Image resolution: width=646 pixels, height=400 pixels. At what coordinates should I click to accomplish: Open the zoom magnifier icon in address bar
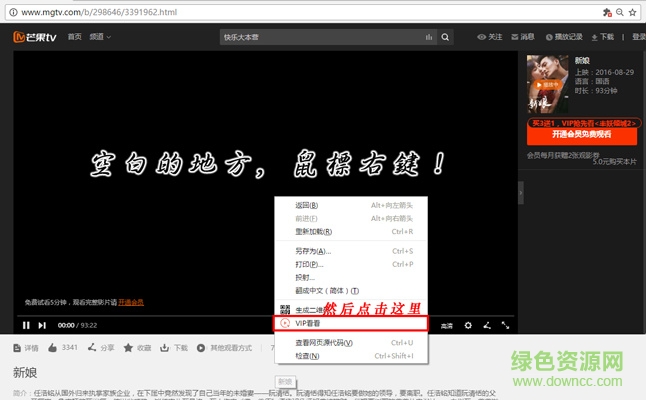point(620,12)
